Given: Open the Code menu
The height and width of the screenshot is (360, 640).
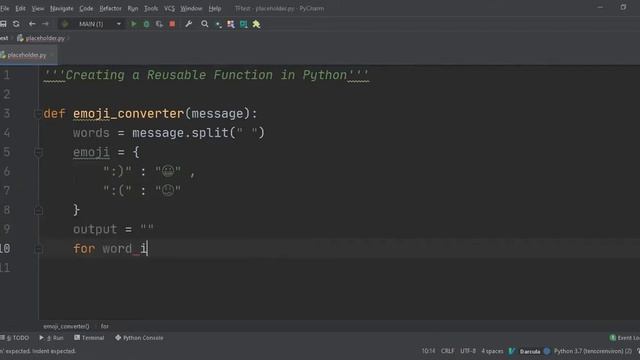Looking at the screenshot, I should tap(86, 8).
